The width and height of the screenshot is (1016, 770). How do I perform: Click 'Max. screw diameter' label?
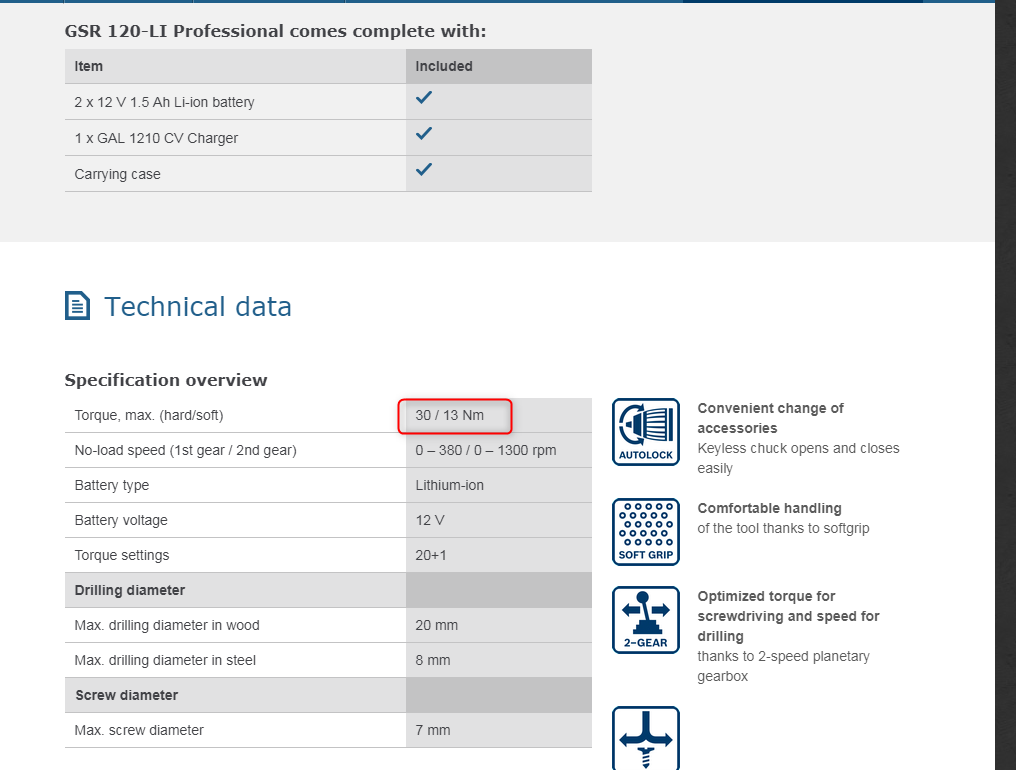point(139,730)
